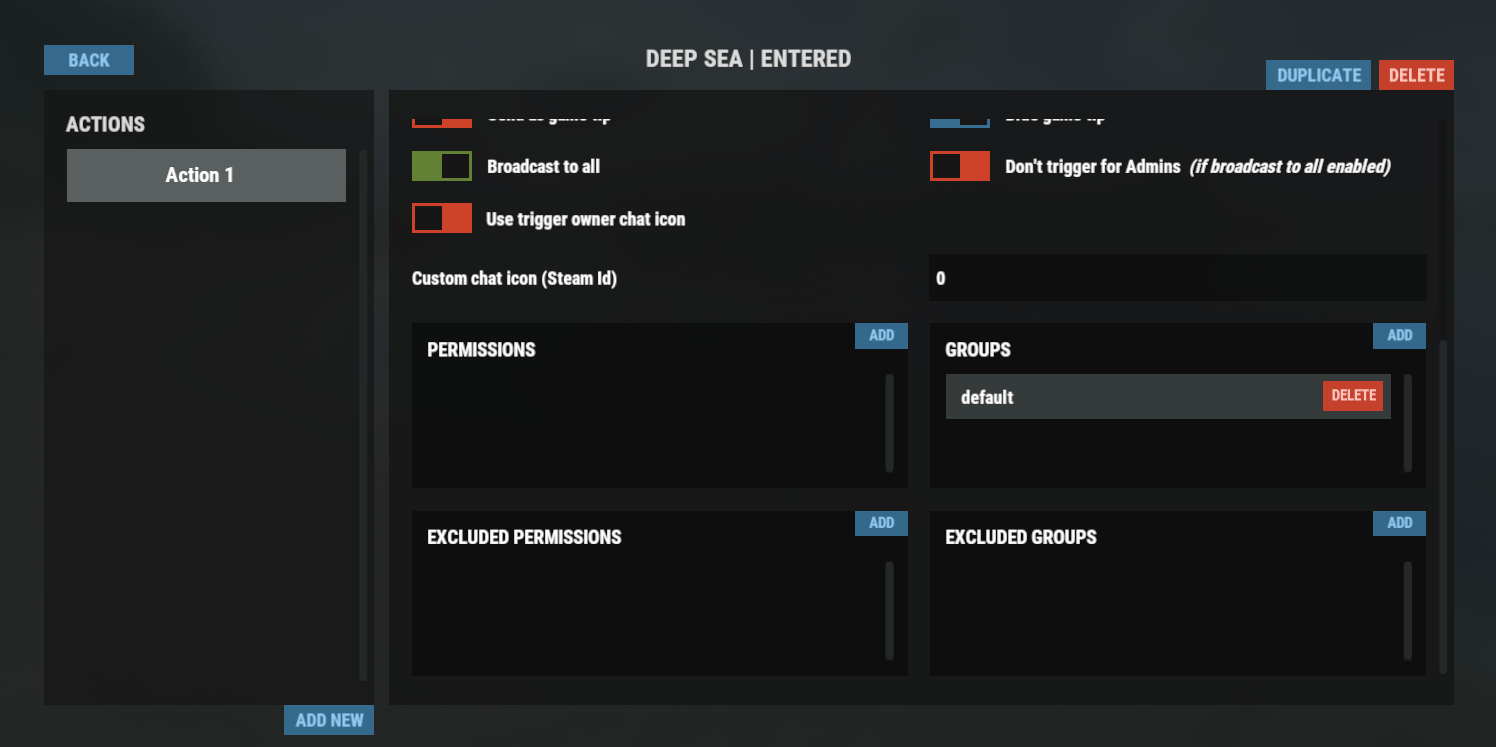
Task: Enable Don't trigger for Admins toggle
Action: (x=959, y=166)
